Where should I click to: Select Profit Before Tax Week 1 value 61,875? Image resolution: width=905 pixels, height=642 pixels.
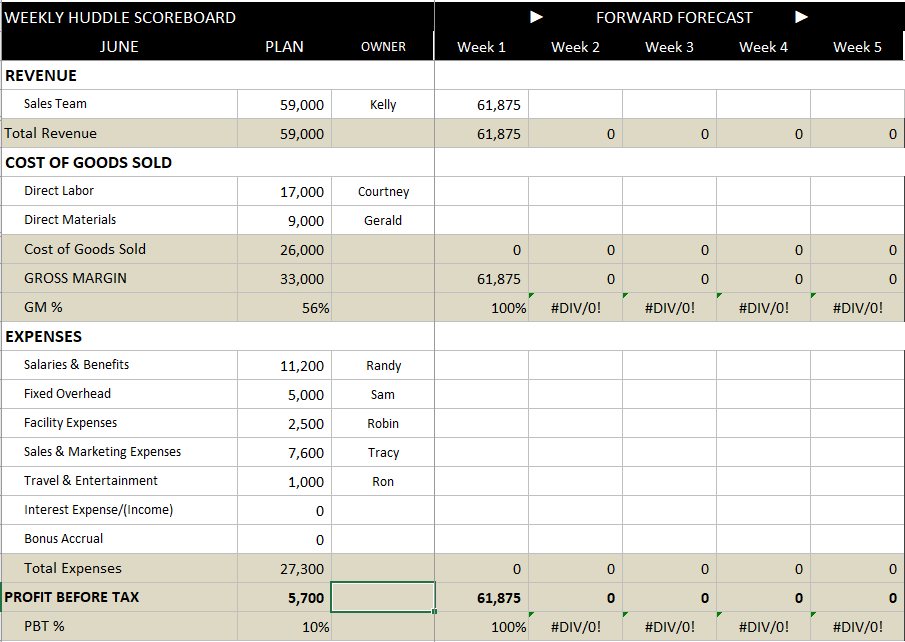[x=481, y=598]
